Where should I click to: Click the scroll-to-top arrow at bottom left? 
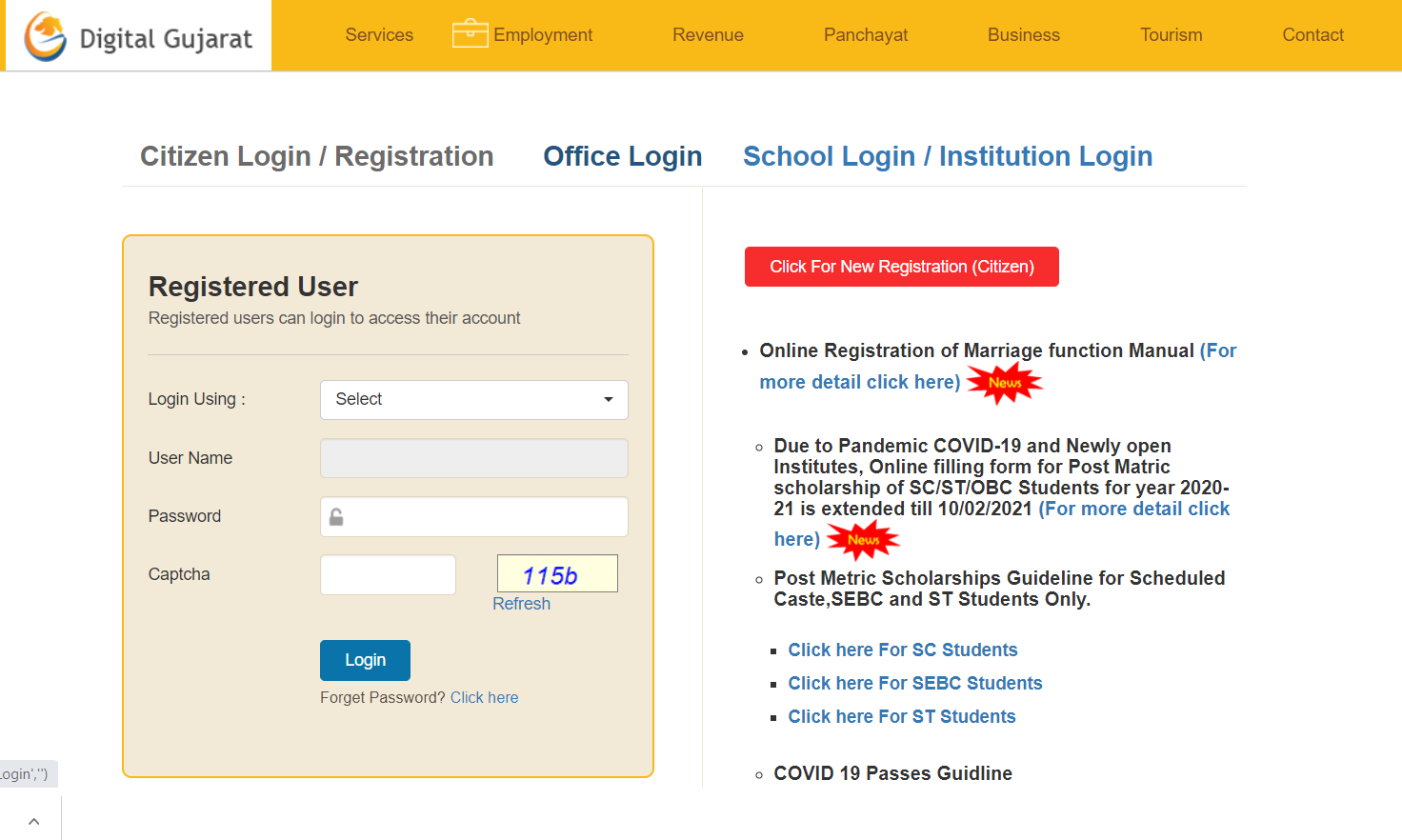coord(33,820)
